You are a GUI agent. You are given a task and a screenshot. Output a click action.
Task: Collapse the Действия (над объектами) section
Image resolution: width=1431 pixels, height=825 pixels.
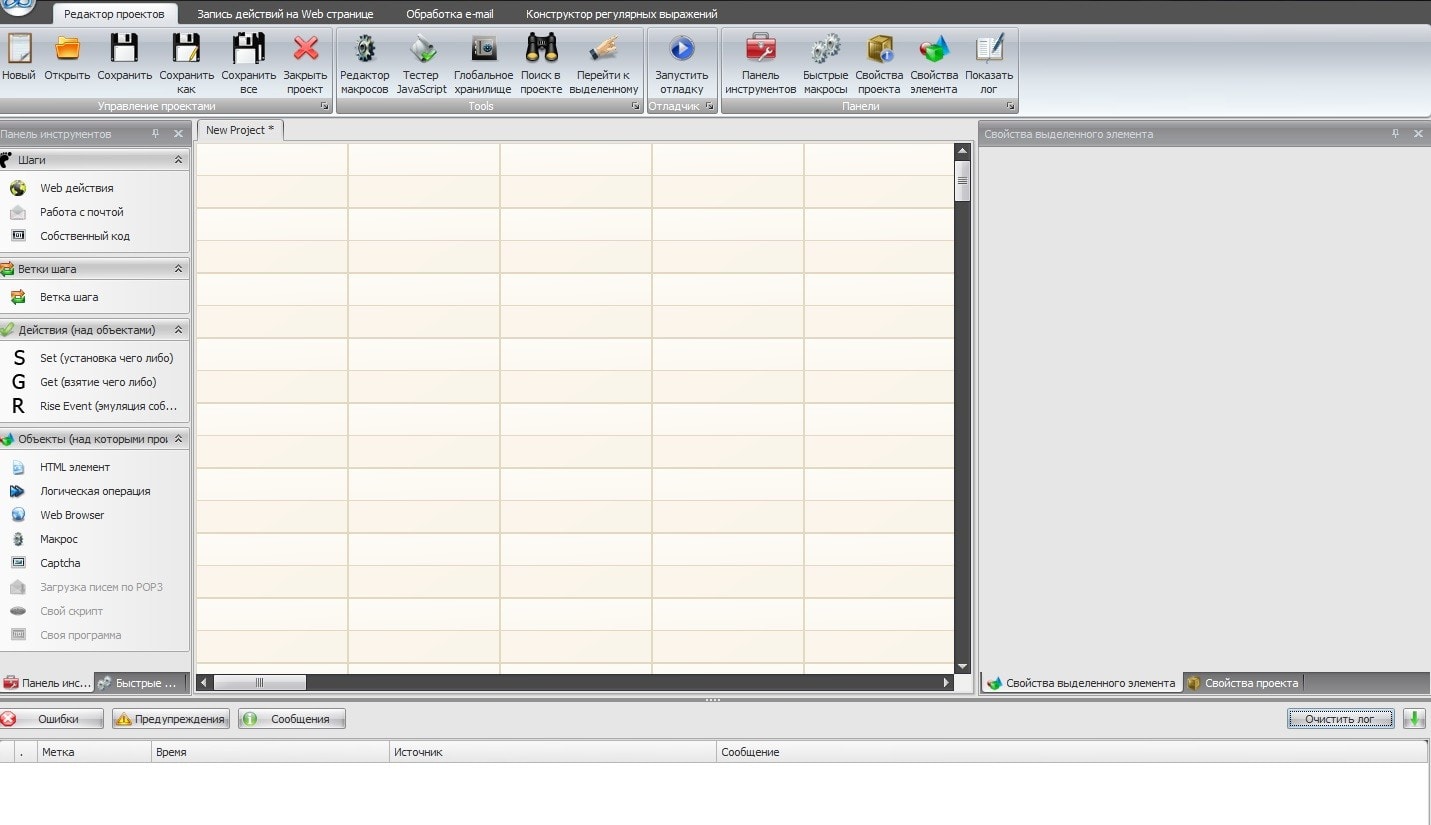tap(178, 330)
